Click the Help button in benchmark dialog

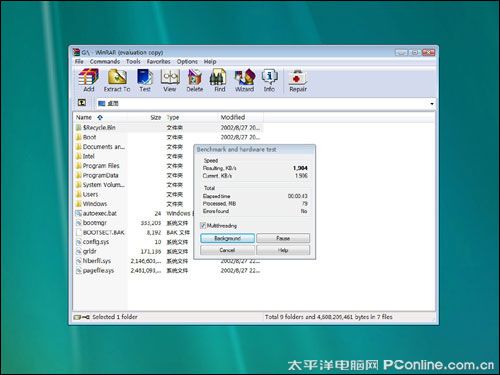pyautogui.click(x=283, y=250)
